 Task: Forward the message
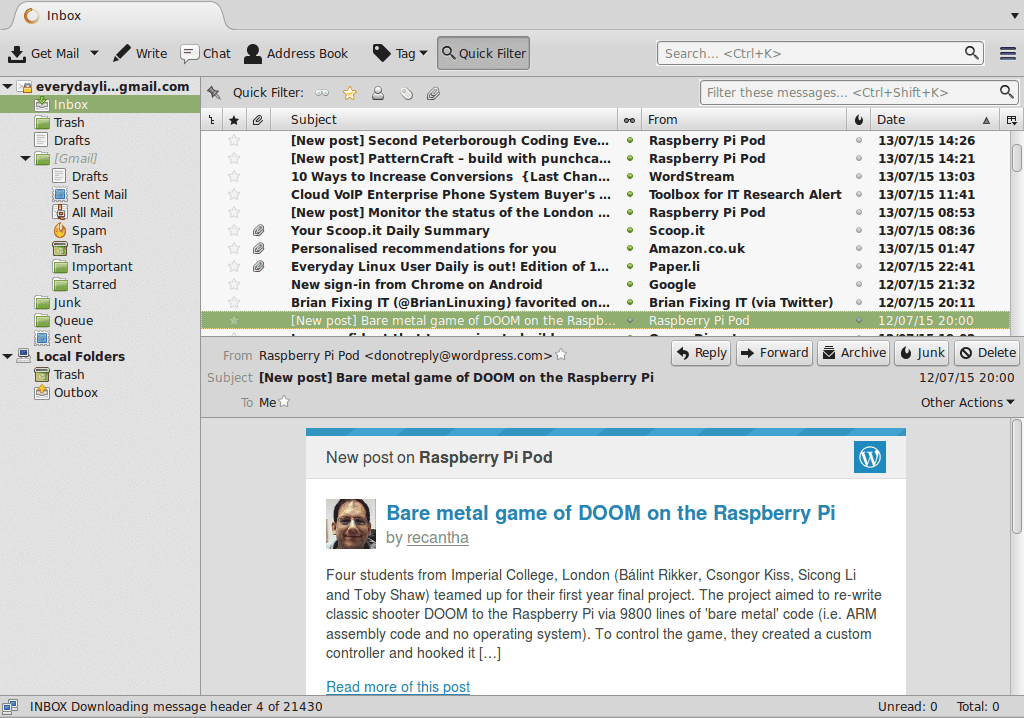click(775, 353)
